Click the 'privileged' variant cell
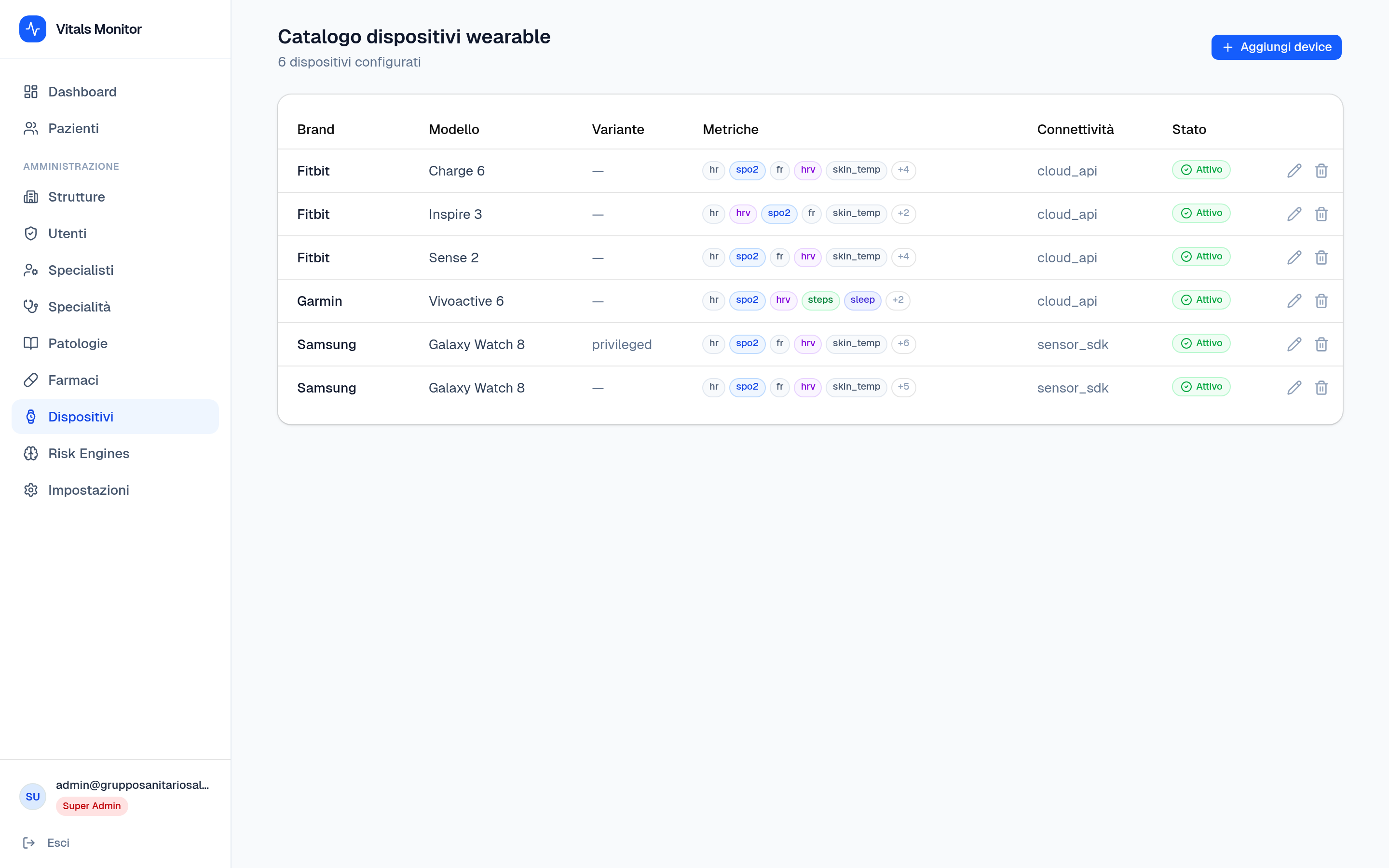 point(622,344)
